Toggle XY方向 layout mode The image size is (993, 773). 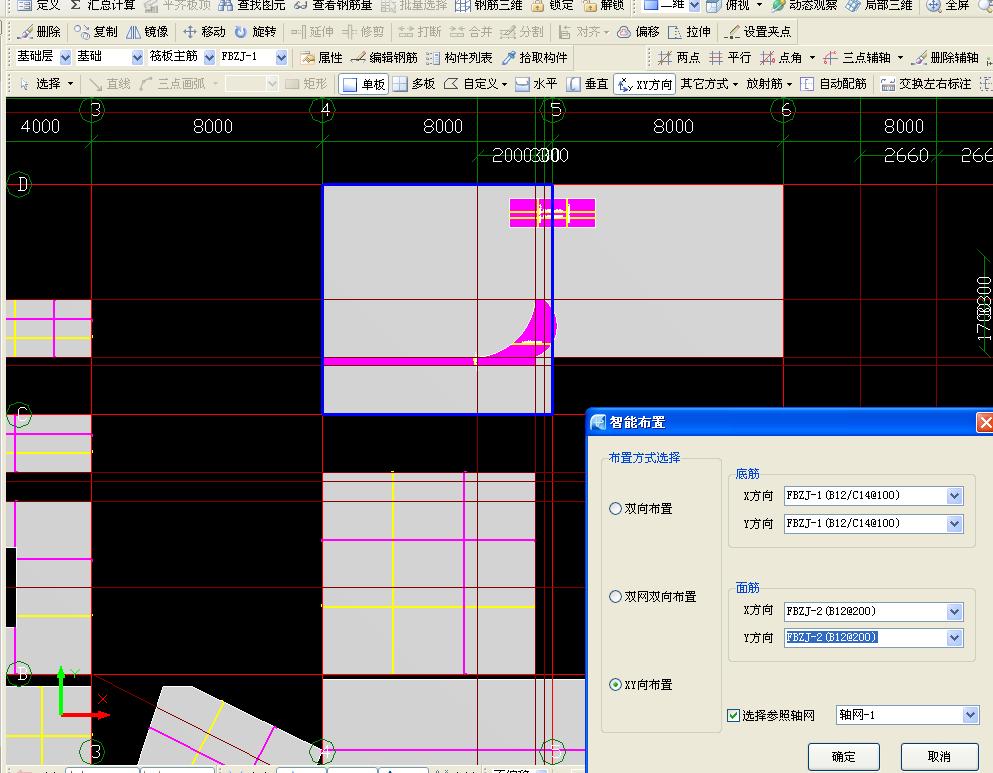coord(645,84)
